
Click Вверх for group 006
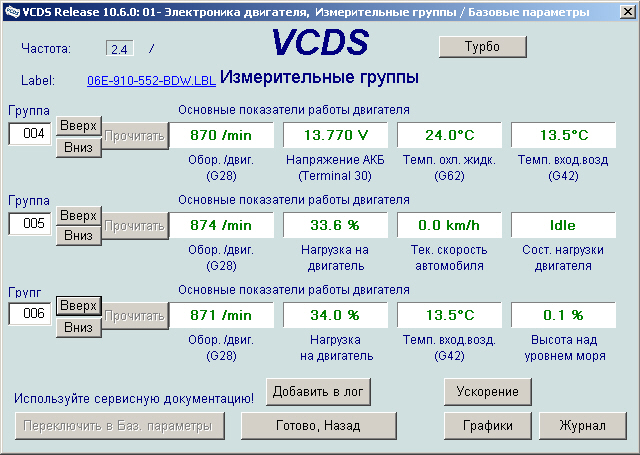coord(78,306)
